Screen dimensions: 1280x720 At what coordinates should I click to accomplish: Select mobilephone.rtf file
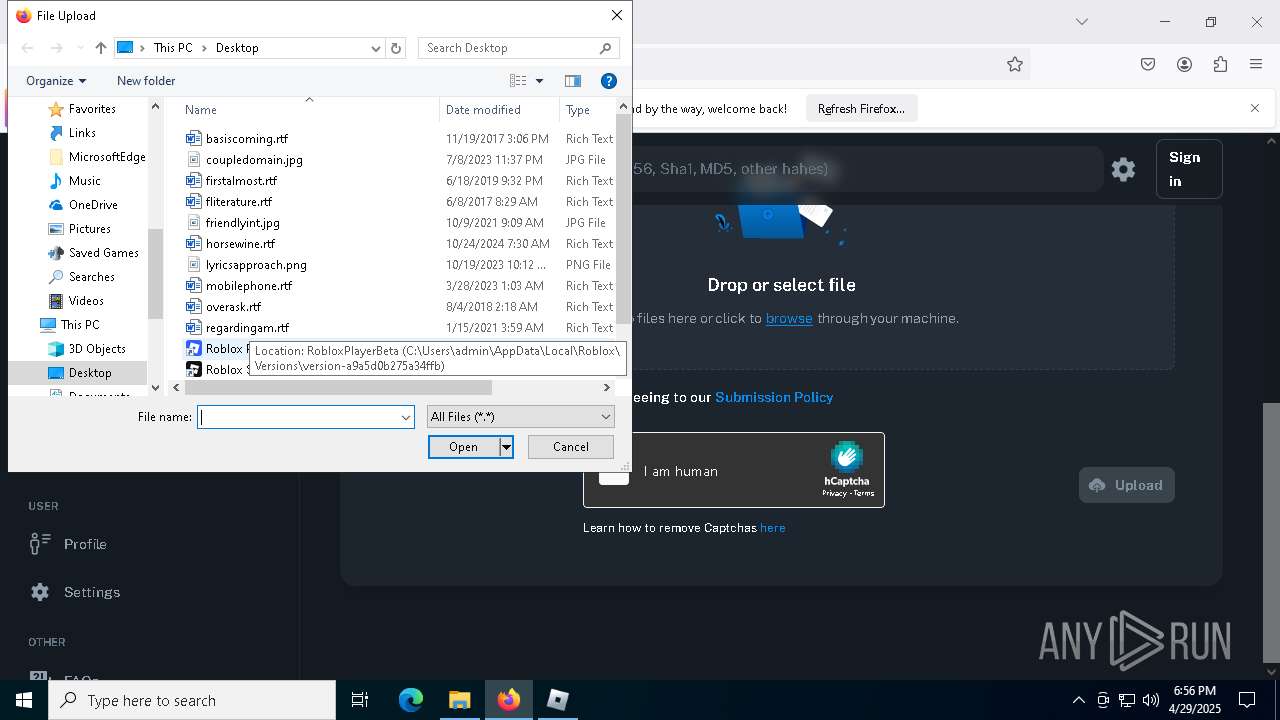[249, 286]
